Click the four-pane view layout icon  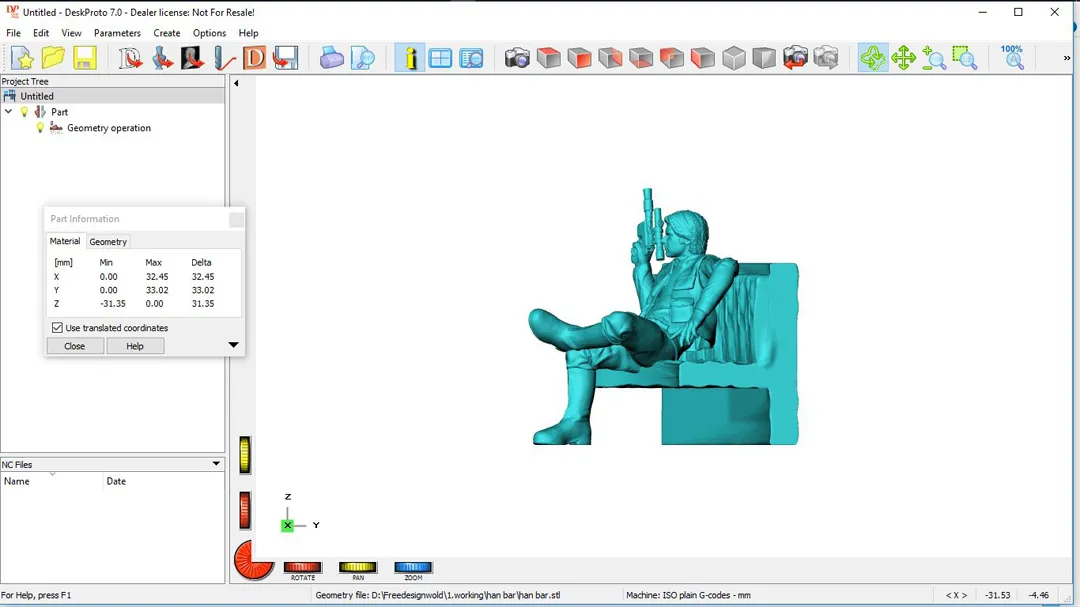coord(440,58)
